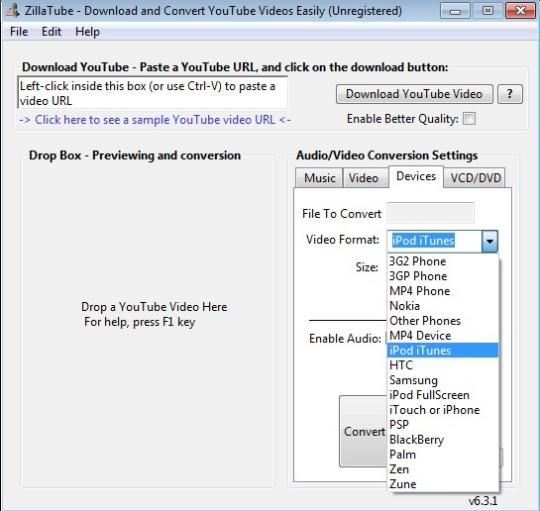Open the Help menu
The image size is (540, 511).
point(87,32)
